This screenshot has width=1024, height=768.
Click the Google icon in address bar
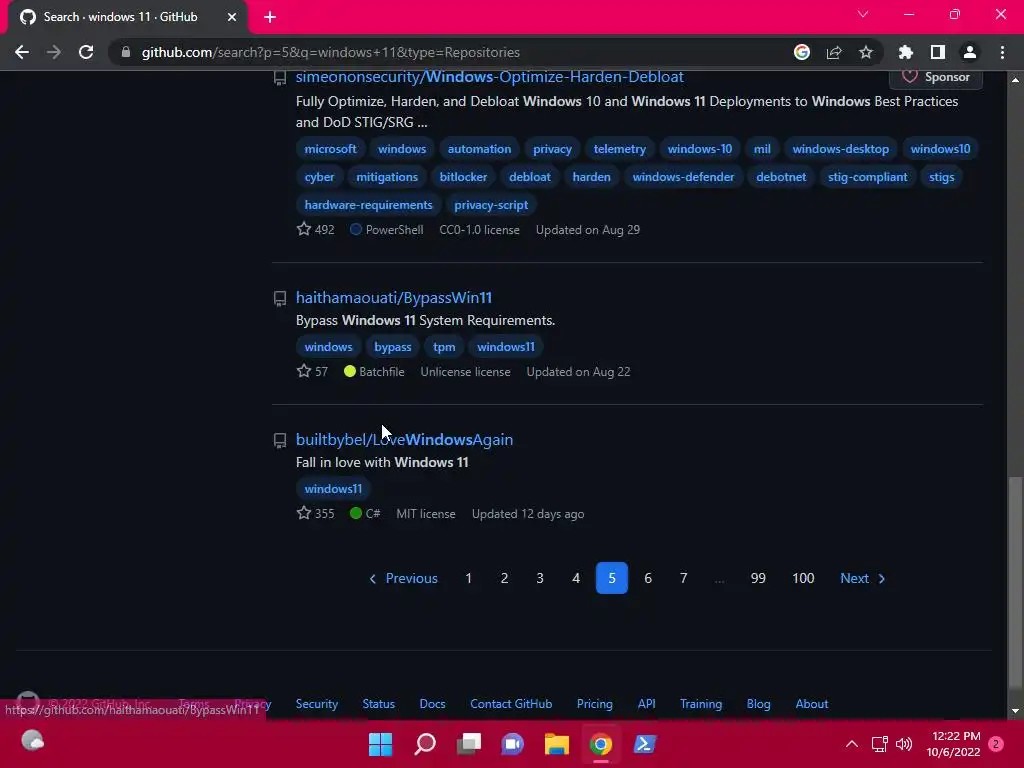[802, 52]
